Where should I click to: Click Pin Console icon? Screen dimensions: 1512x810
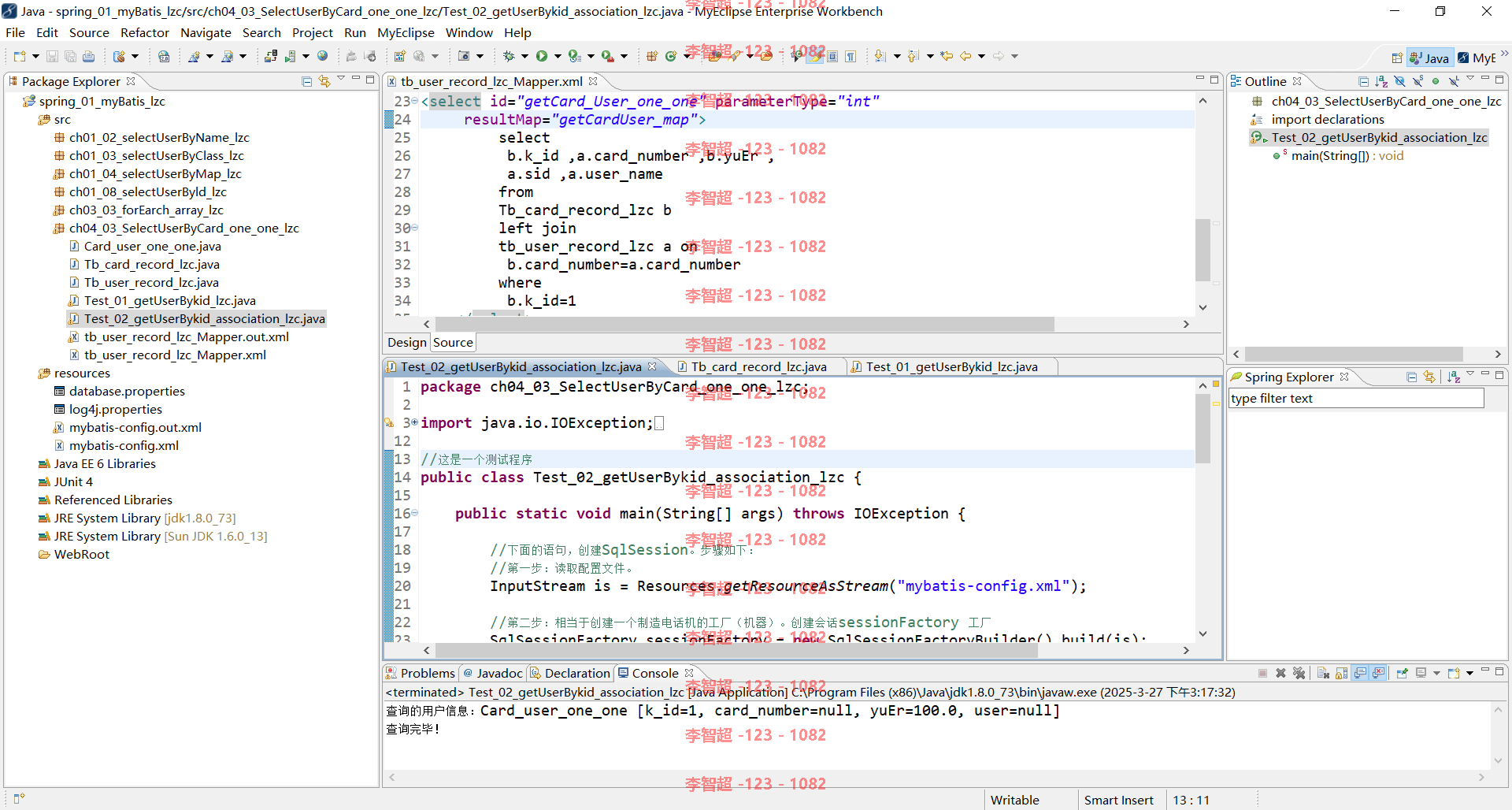click(x=1402, y=673)
